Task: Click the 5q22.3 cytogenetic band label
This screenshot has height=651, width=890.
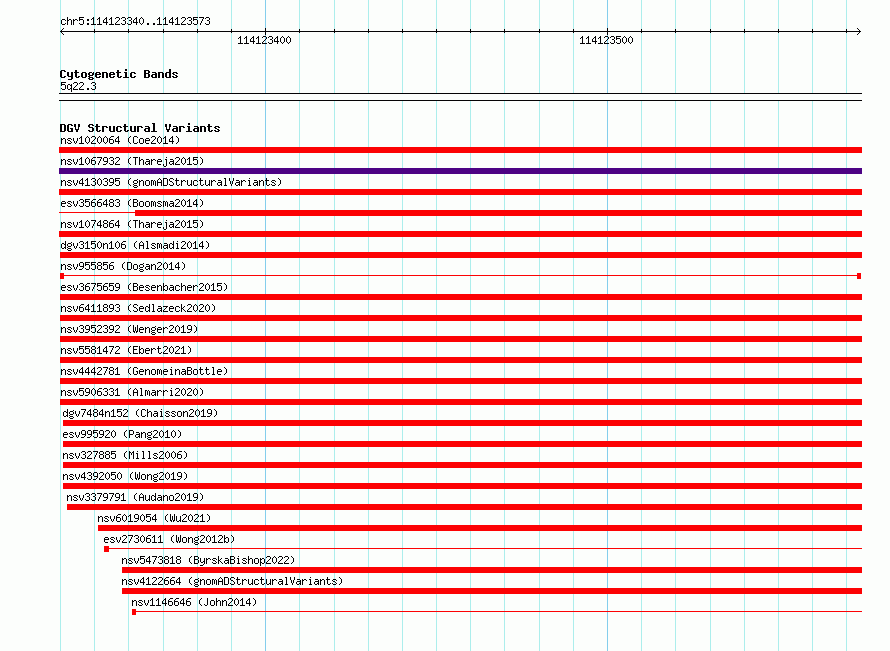Action: [78, 86]
